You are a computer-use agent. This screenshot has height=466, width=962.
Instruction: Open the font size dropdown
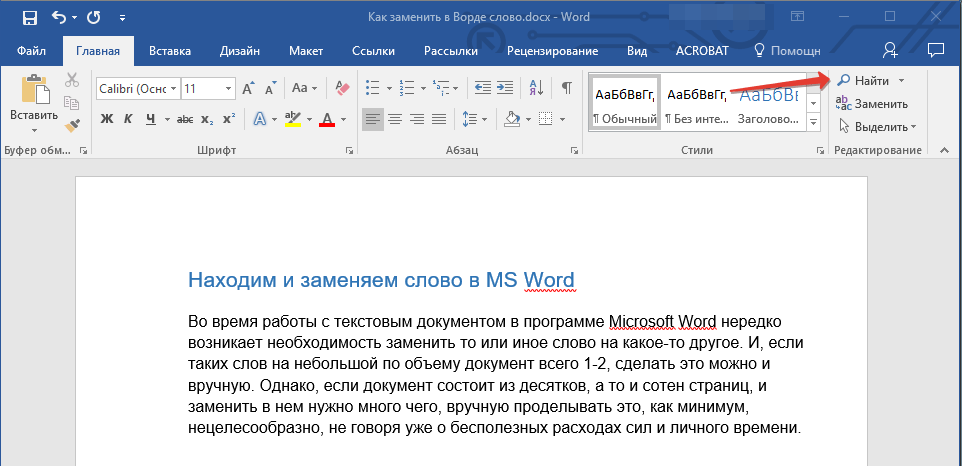pyautogui.click(x=230, y=88)
